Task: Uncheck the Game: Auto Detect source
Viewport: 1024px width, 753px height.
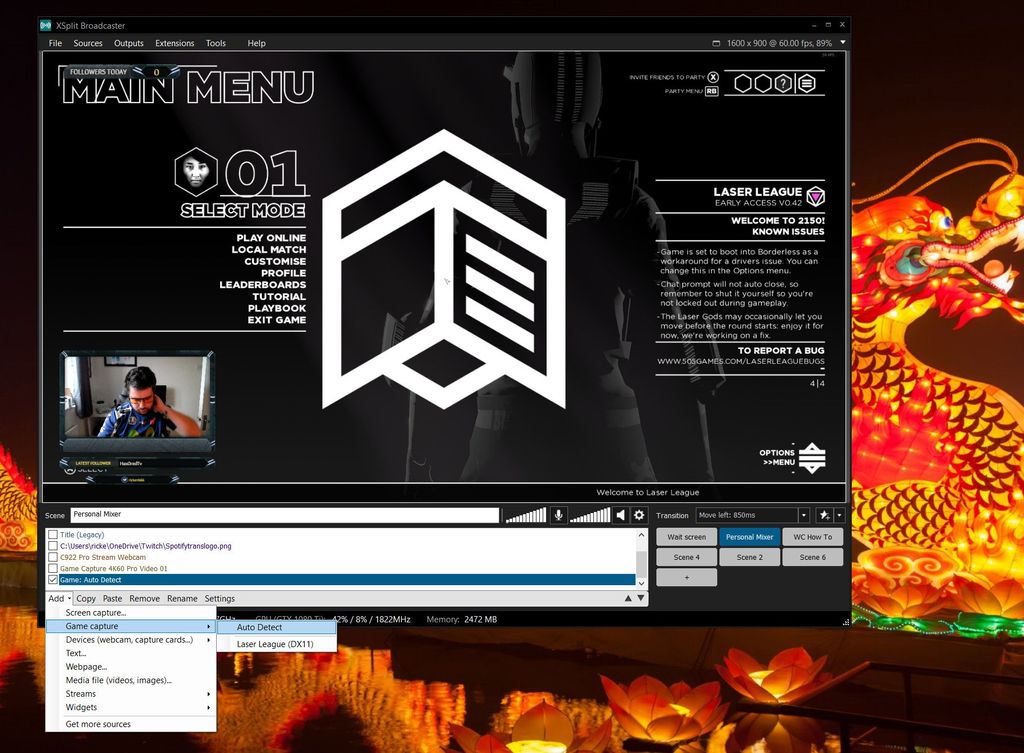Action: tap(51, 578)
